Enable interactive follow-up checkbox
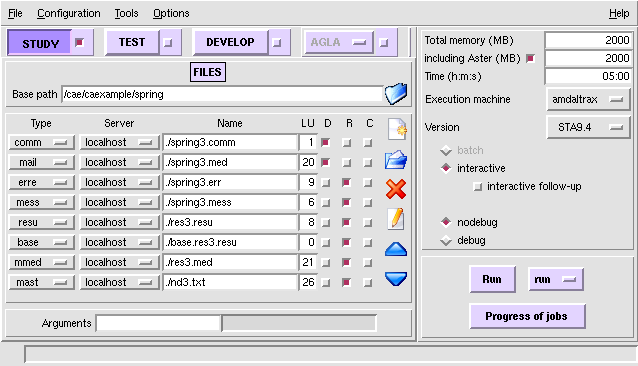This screenshot has height=366, width=638. (478, 187)
